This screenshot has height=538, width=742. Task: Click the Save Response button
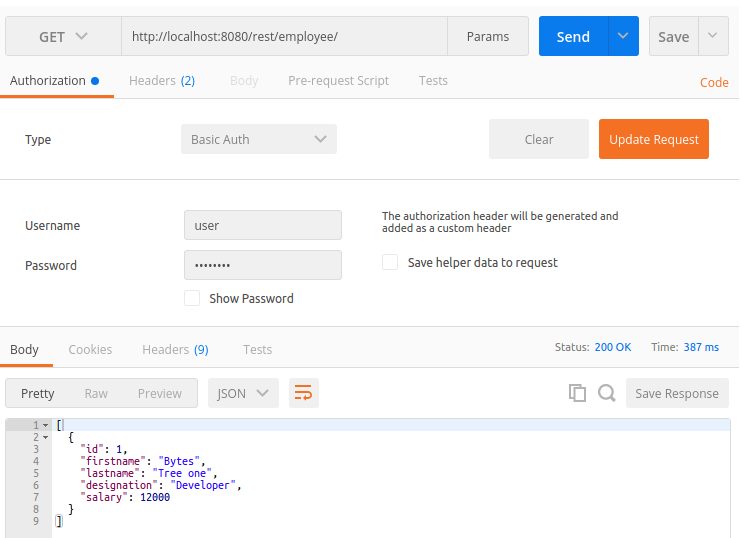tap(677, 393)
